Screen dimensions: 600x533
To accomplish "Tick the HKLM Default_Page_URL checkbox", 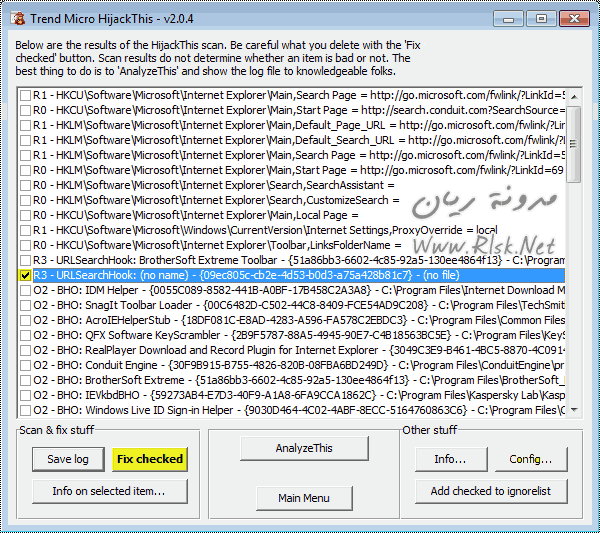I will [25, 125].
